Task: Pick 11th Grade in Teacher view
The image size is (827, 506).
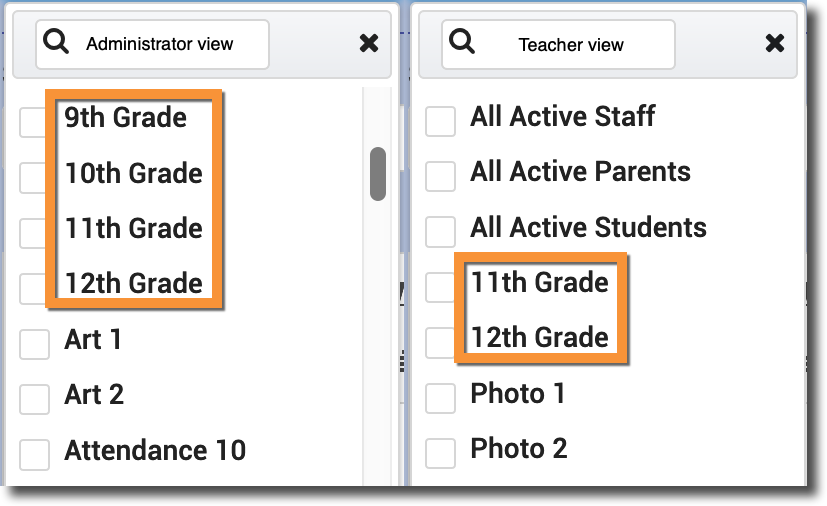Action: tap(540, 283)
